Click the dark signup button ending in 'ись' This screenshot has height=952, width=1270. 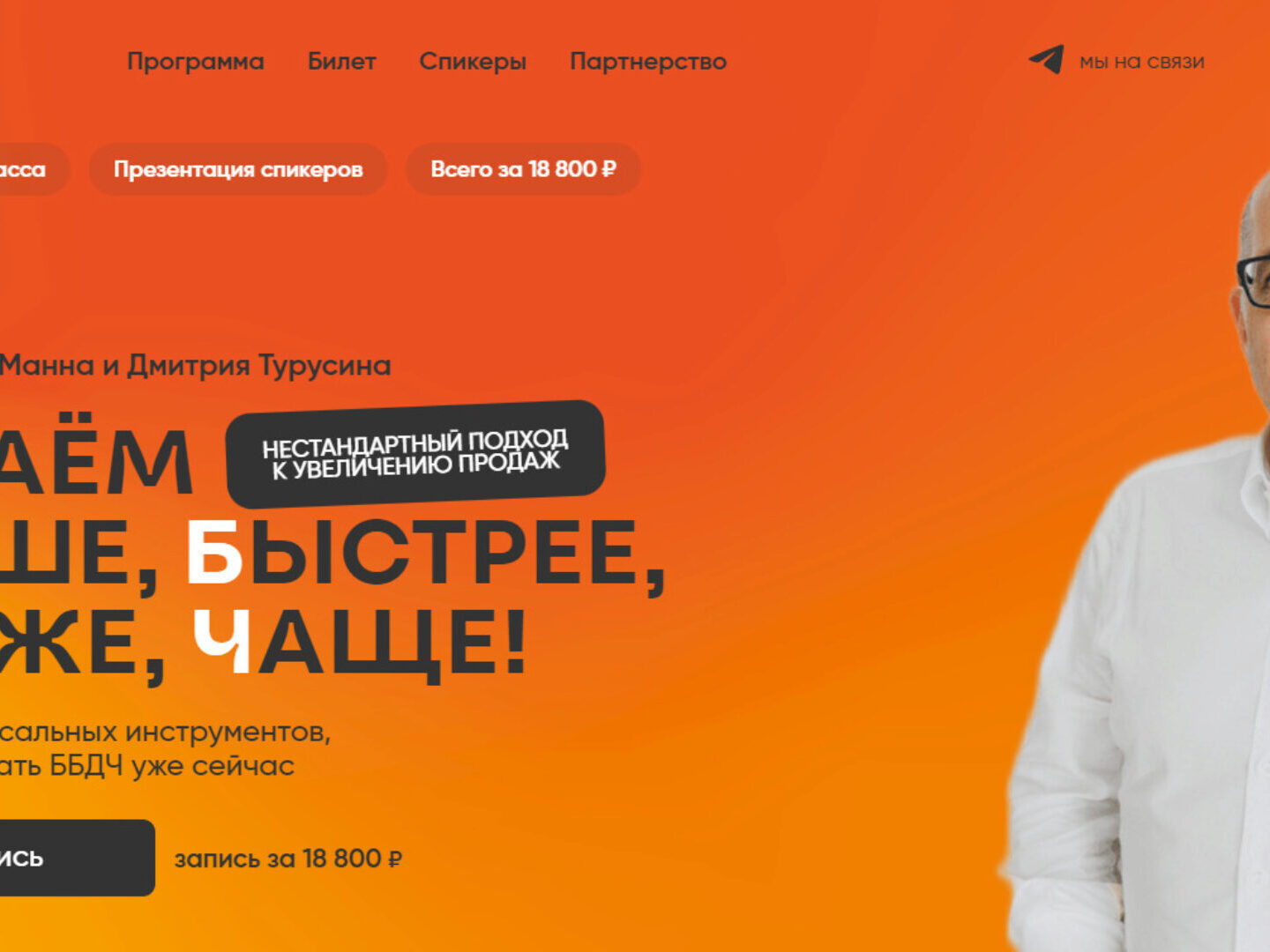(78, 858)
